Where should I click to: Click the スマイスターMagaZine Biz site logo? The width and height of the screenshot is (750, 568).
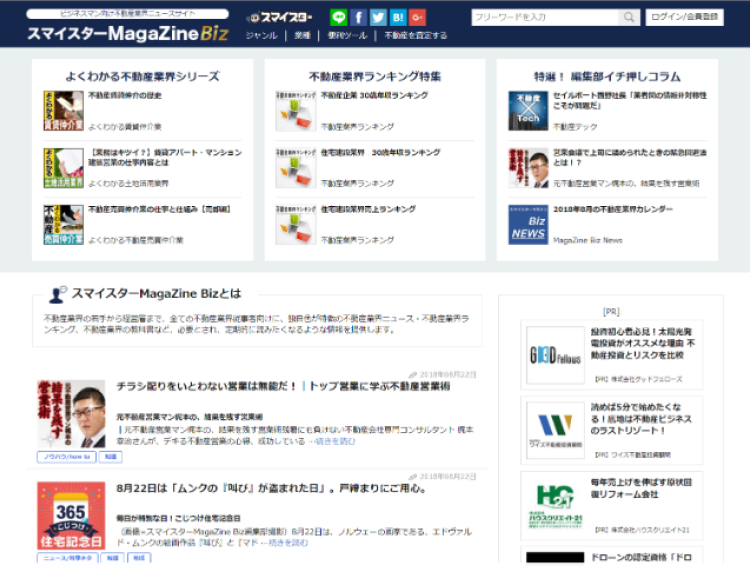128,33
